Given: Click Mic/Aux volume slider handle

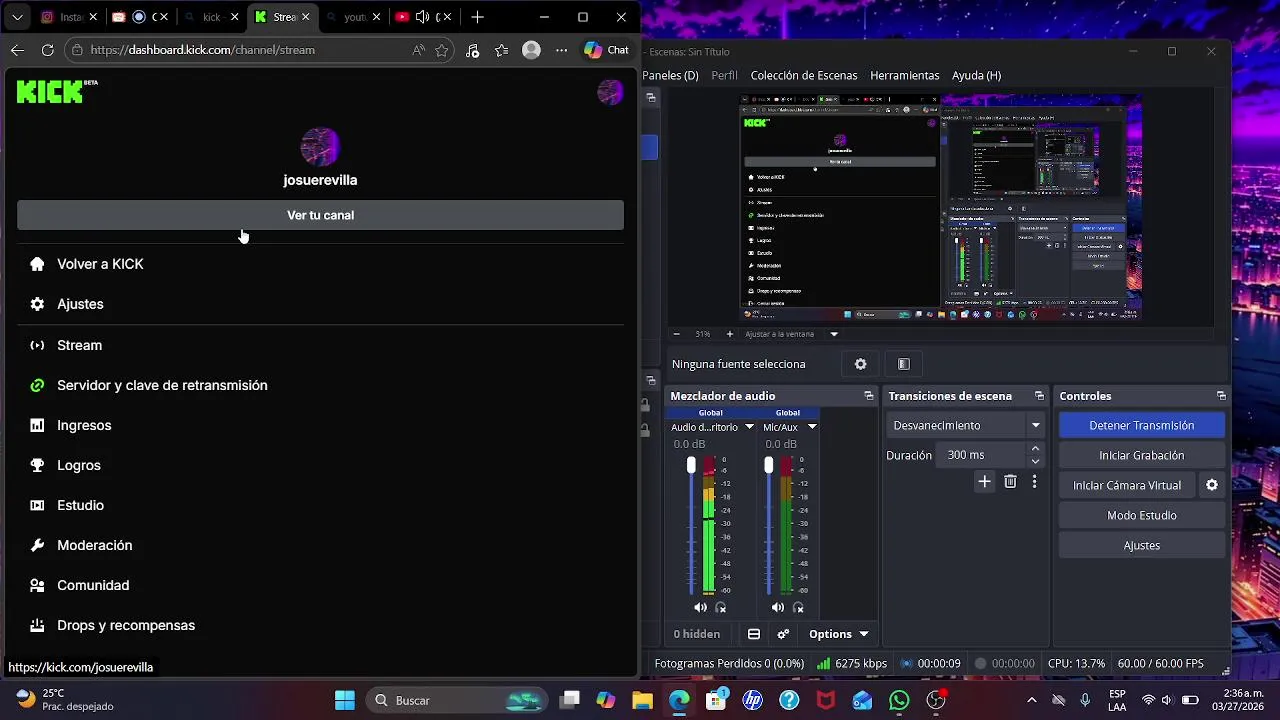Looking at the screenshot, I should pyautogui.click(x=769, y=465).
